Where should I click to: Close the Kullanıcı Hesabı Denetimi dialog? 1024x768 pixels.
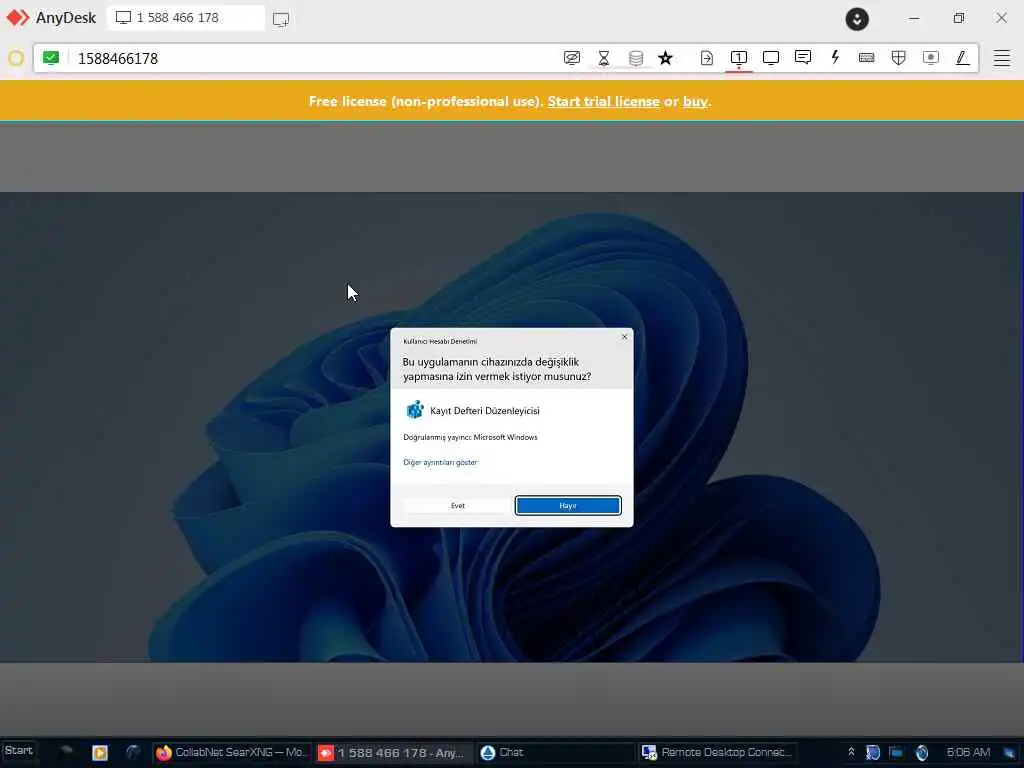[624, 337]
